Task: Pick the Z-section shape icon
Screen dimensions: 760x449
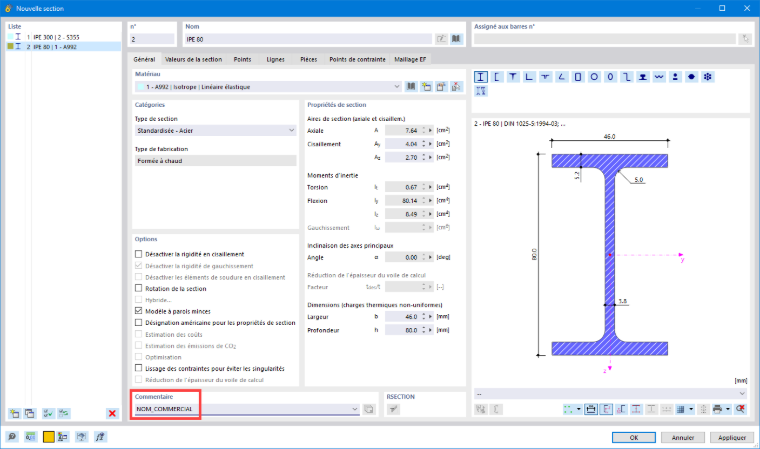Action: point(627,77)
